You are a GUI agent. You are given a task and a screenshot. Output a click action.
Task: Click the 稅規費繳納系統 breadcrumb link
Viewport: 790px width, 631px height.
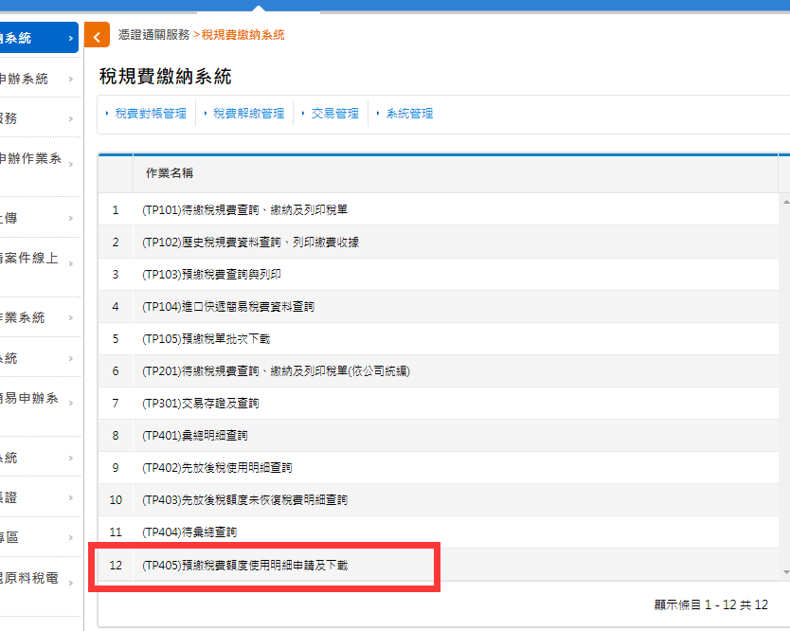click(x=243, y=35)
